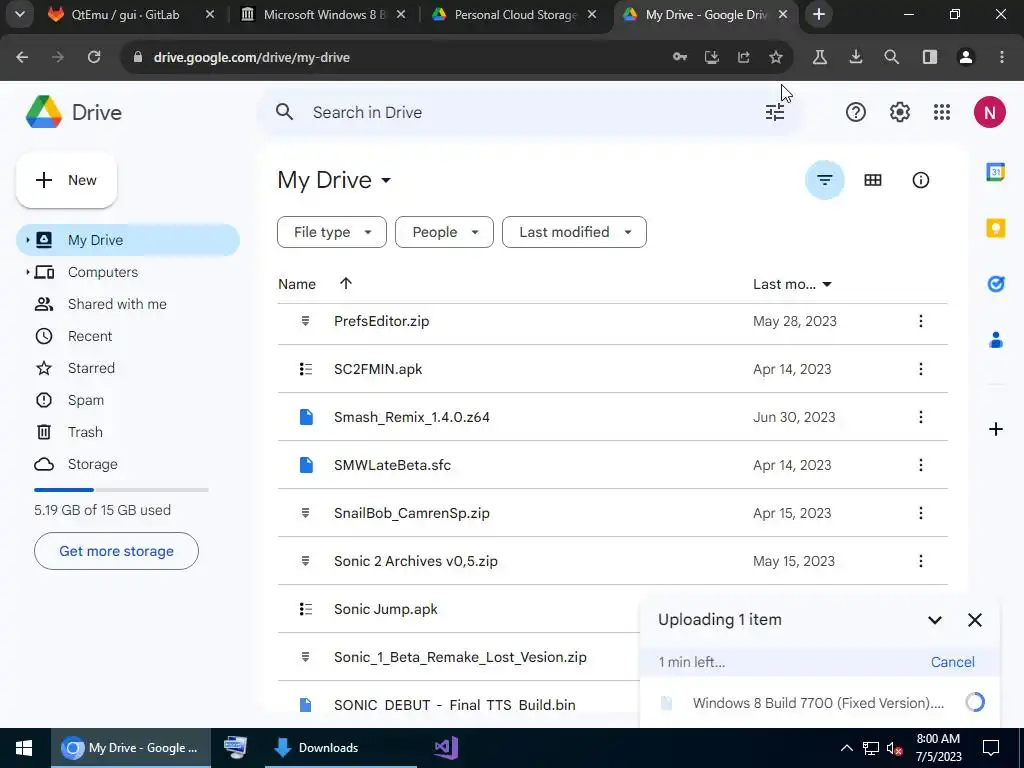The width and height of the screenshot is (1024, 768).
Task: Open the File type filter dropdown
Action: point(332,232)
